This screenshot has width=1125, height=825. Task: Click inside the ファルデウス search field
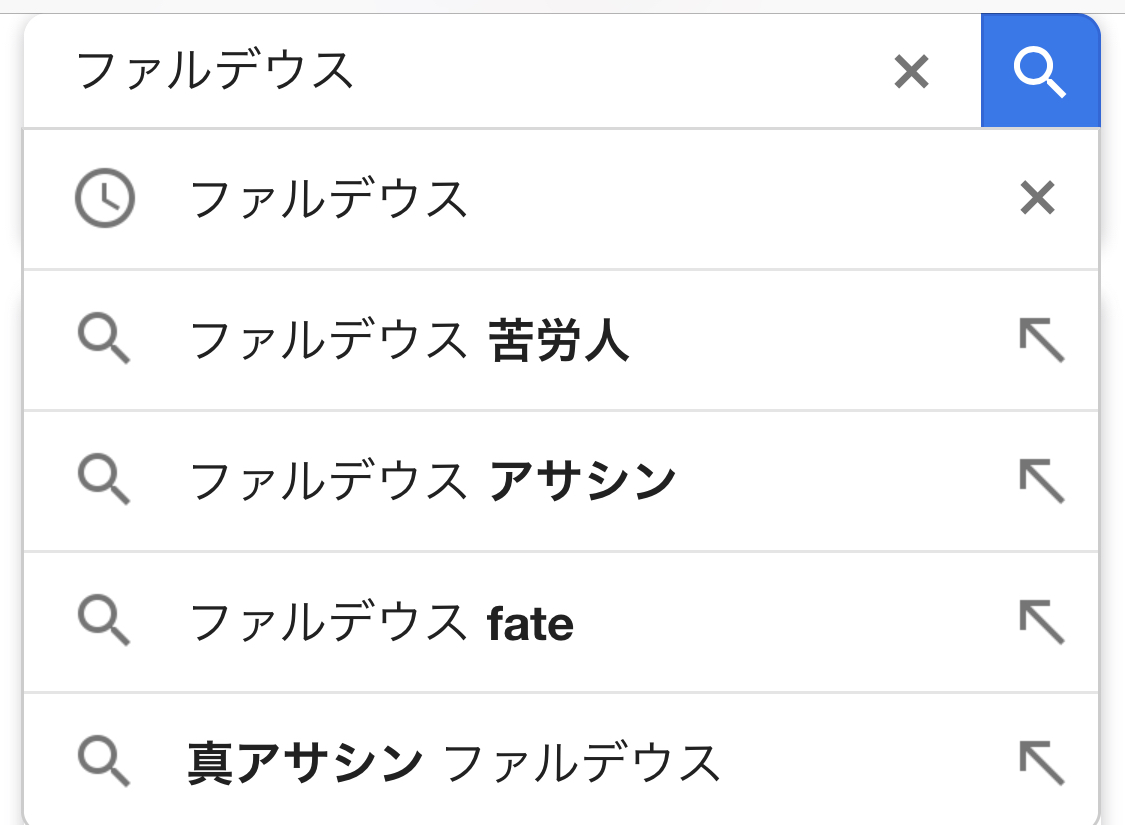pos(450,71)
